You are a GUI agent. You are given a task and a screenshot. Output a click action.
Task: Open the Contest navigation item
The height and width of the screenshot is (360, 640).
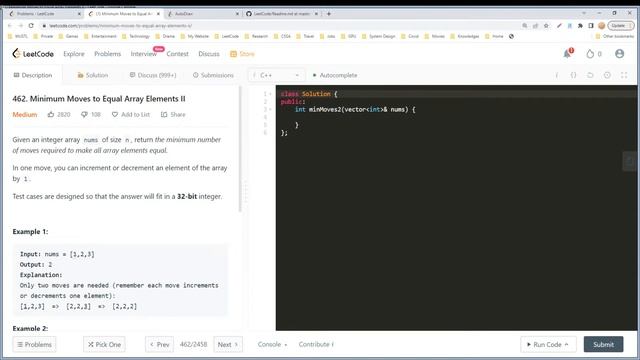(x=178, y=54)
